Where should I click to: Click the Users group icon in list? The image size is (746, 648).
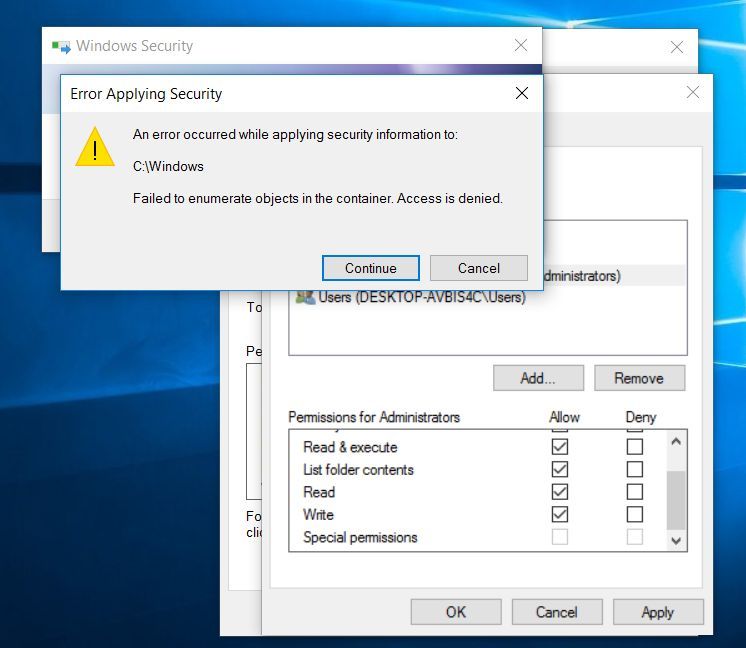pos(305,298)
